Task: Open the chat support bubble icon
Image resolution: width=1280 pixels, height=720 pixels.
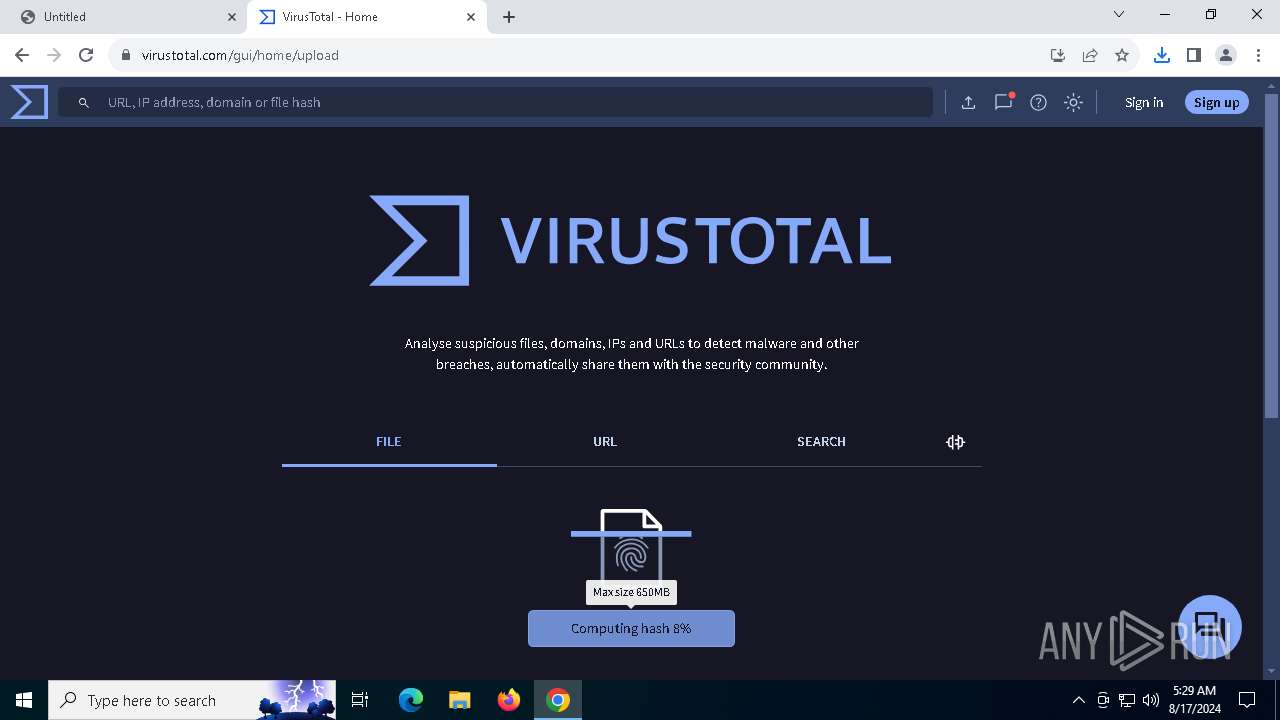Action: tap(1209, 626)
